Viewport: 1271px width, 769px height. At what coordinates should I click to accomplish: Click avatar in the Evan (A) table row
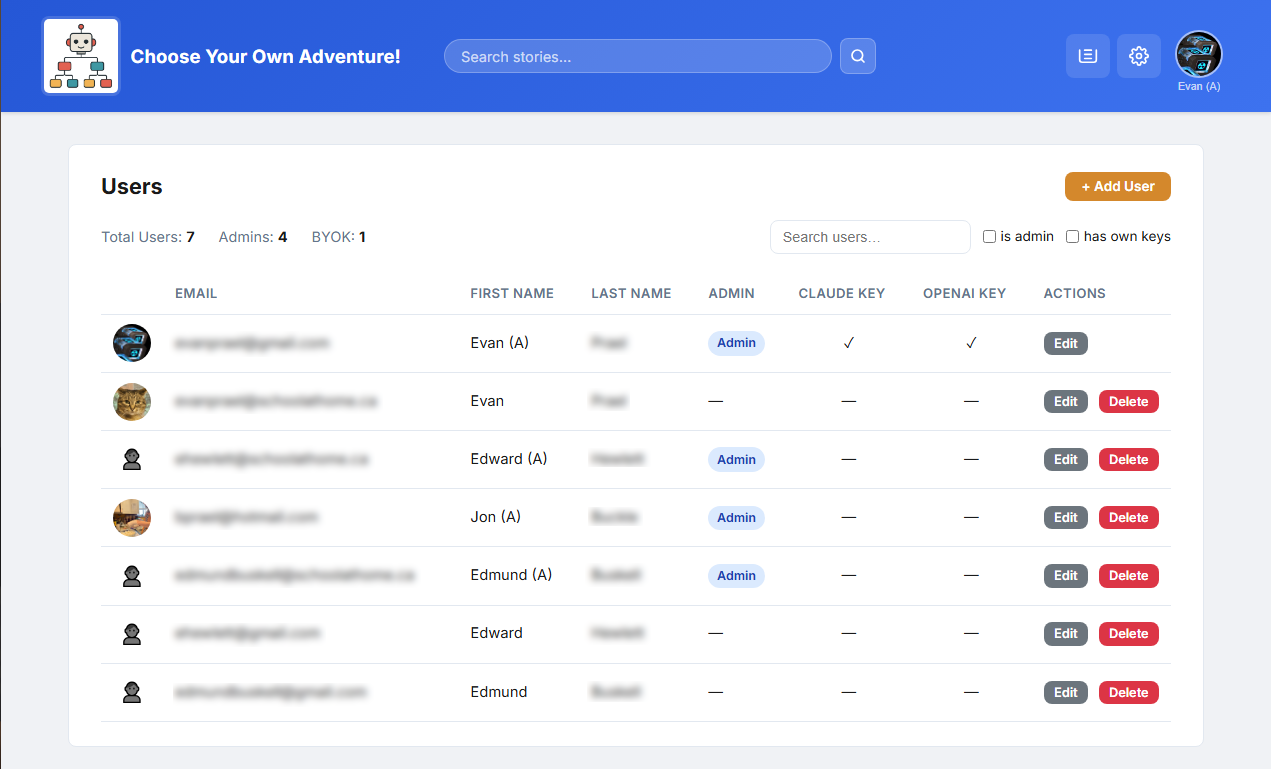132,343
